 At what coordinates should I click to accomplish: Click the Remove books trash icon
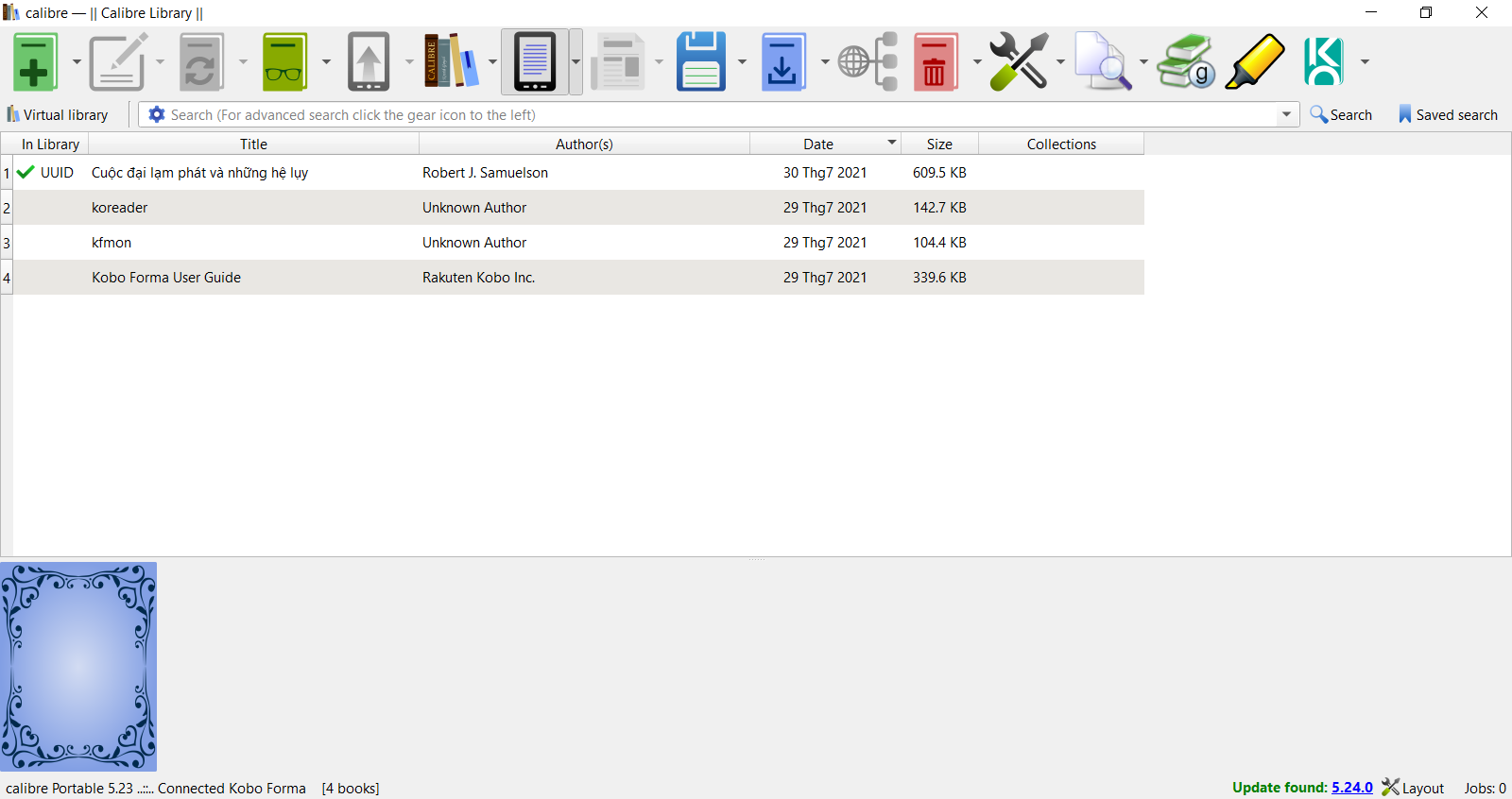click(936, 62)
